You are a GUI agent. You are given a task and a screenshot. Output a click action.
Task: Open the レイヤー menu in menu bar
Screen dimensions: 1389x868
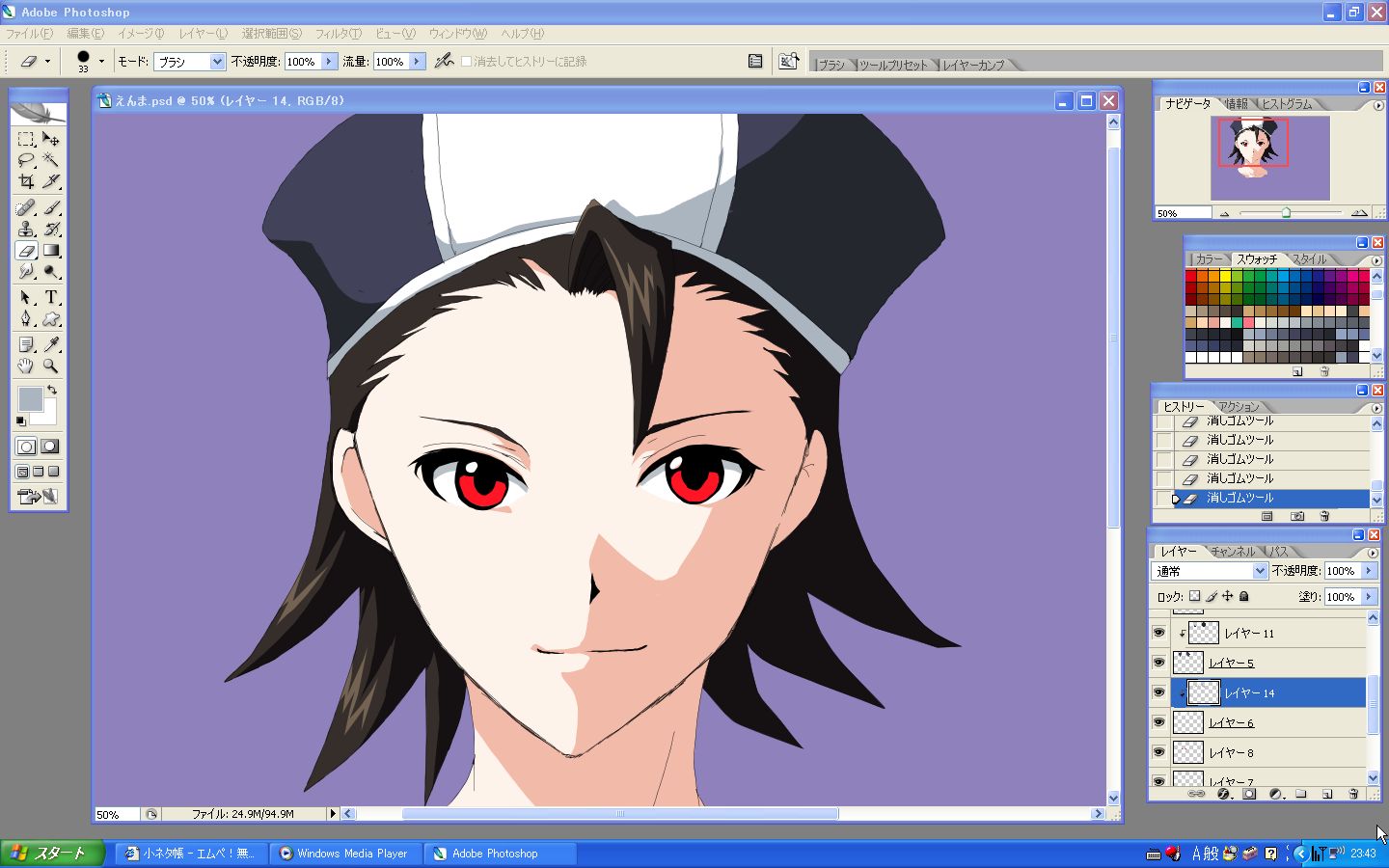coord(203,34)
